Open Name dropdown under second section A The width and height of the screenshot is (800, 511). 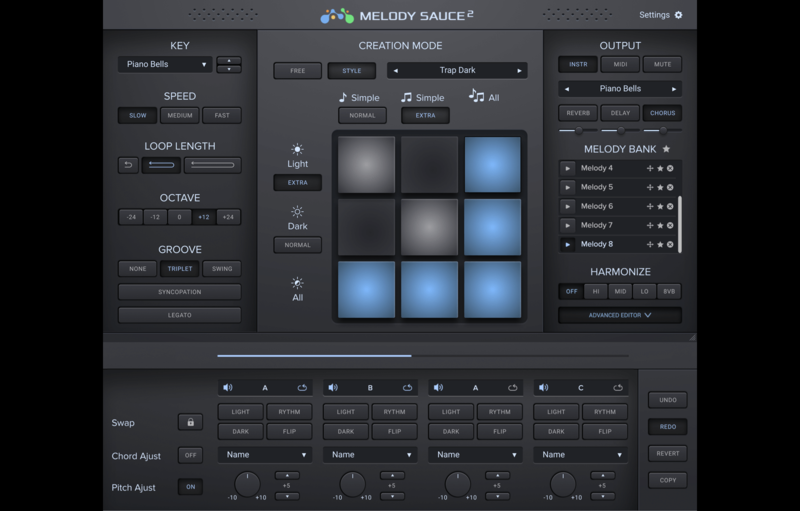click(475, 454)
